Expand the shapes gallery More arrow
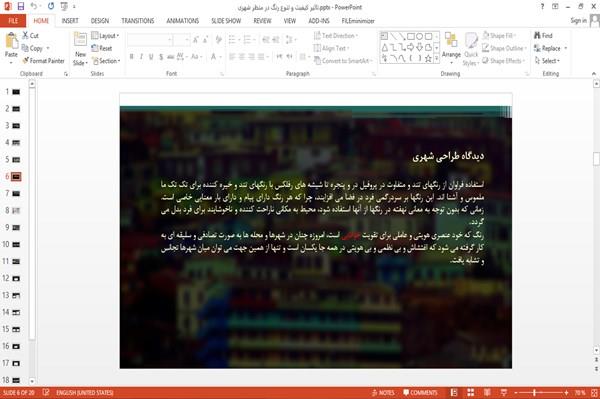600x399 pixels. pyautogui.click(x=437, y=59)
